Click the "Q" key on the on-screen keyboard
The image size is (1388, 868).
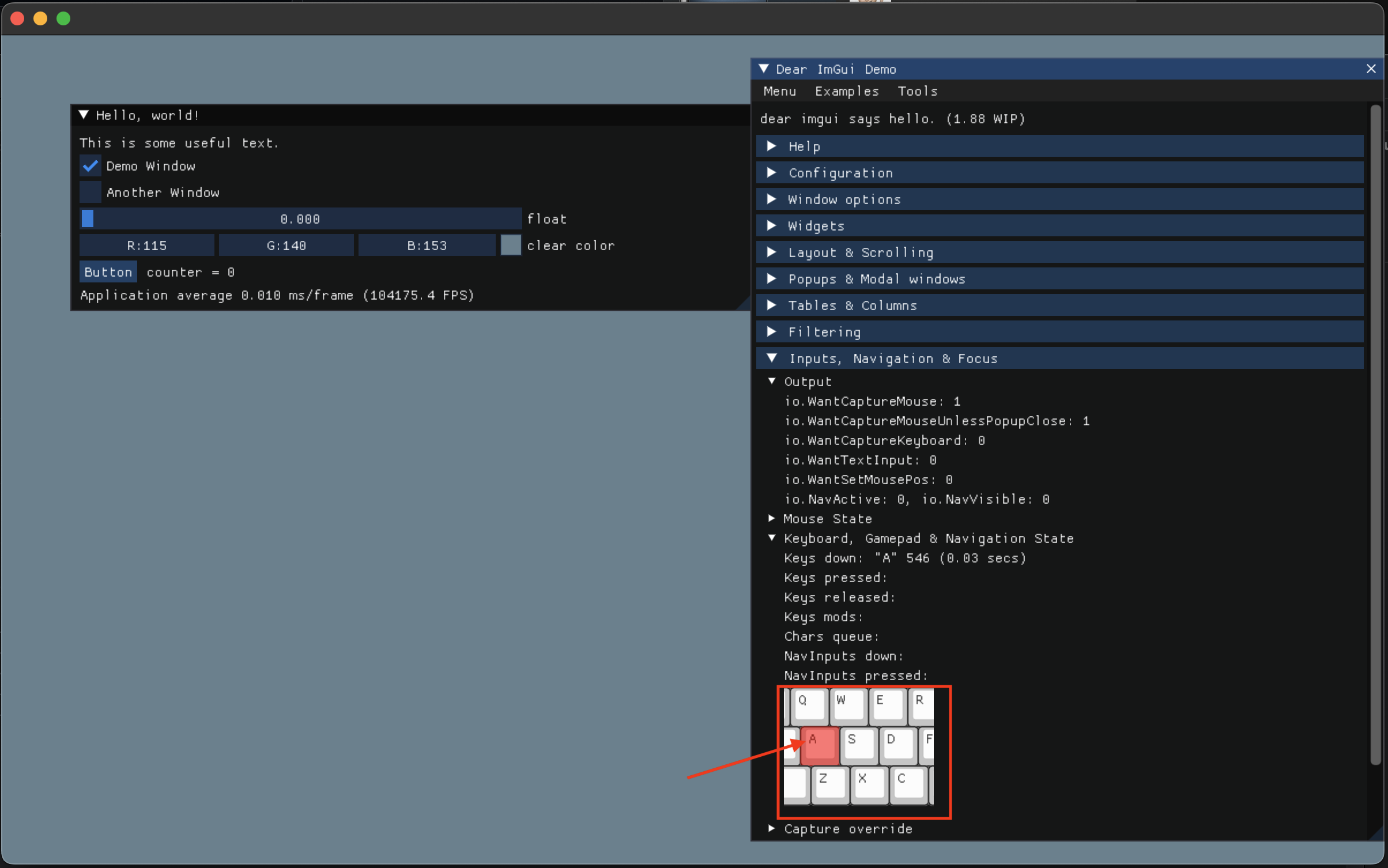point(809,704)
